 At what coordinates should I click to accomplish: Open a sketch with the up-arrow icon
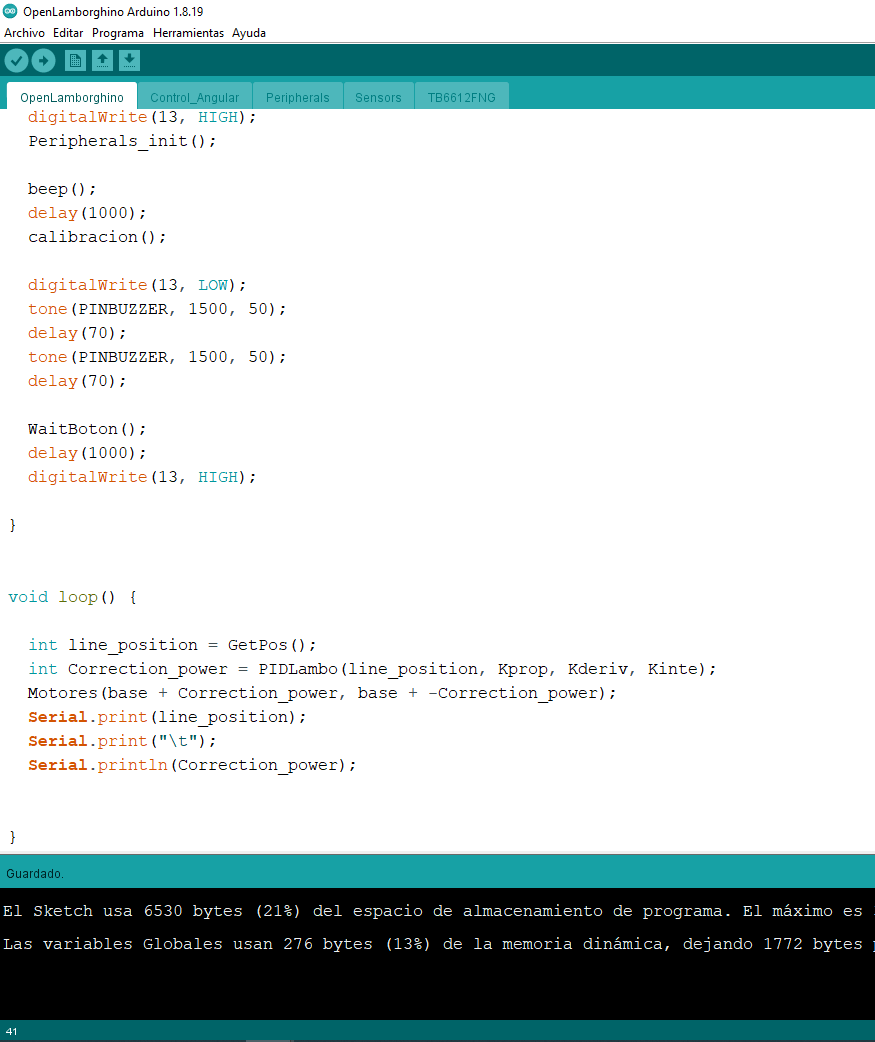click(x=102, y=61)
